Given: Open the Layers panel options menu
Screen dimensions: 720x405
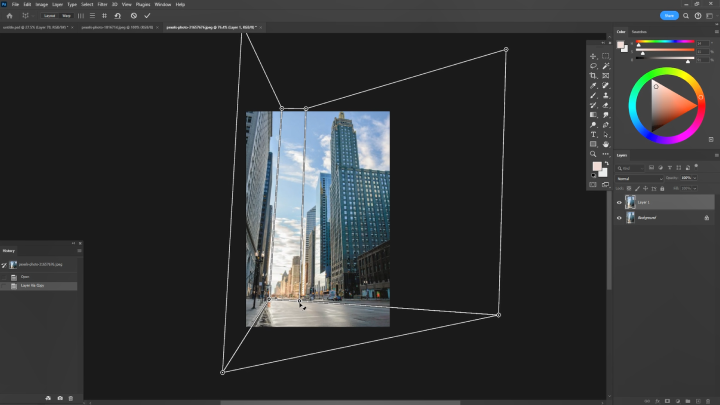Looking at the screenshot, I should [716, 155].
